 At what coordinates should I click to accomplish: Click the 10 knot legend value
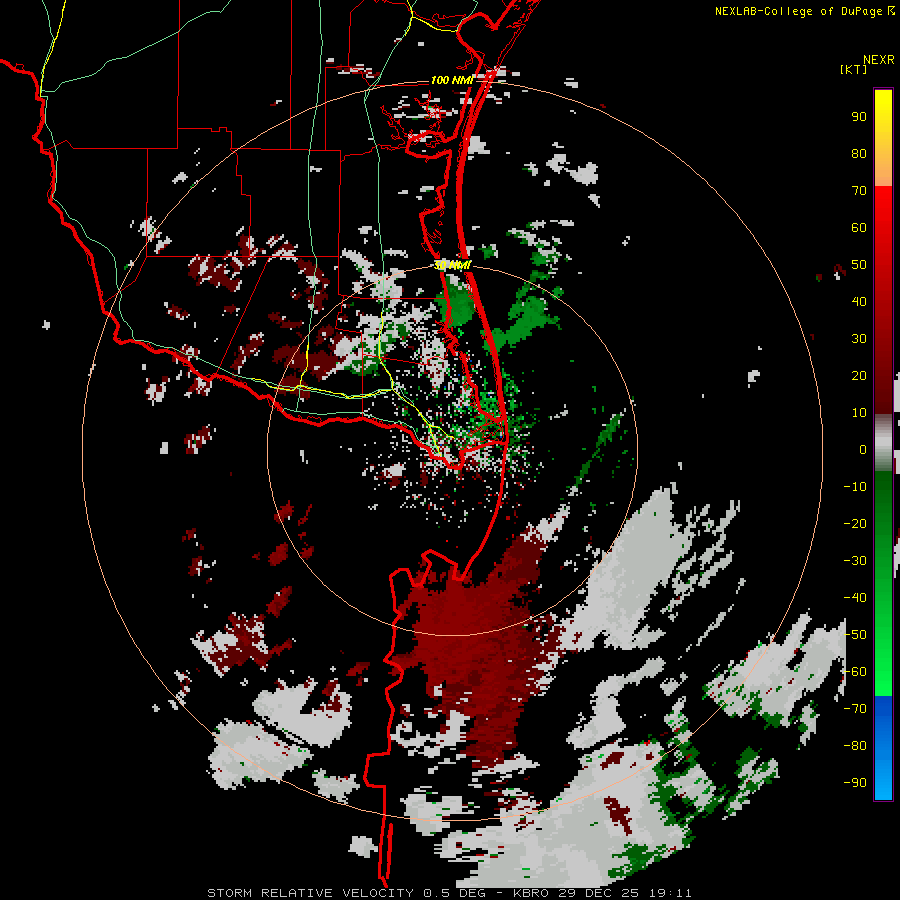(859, 413)
